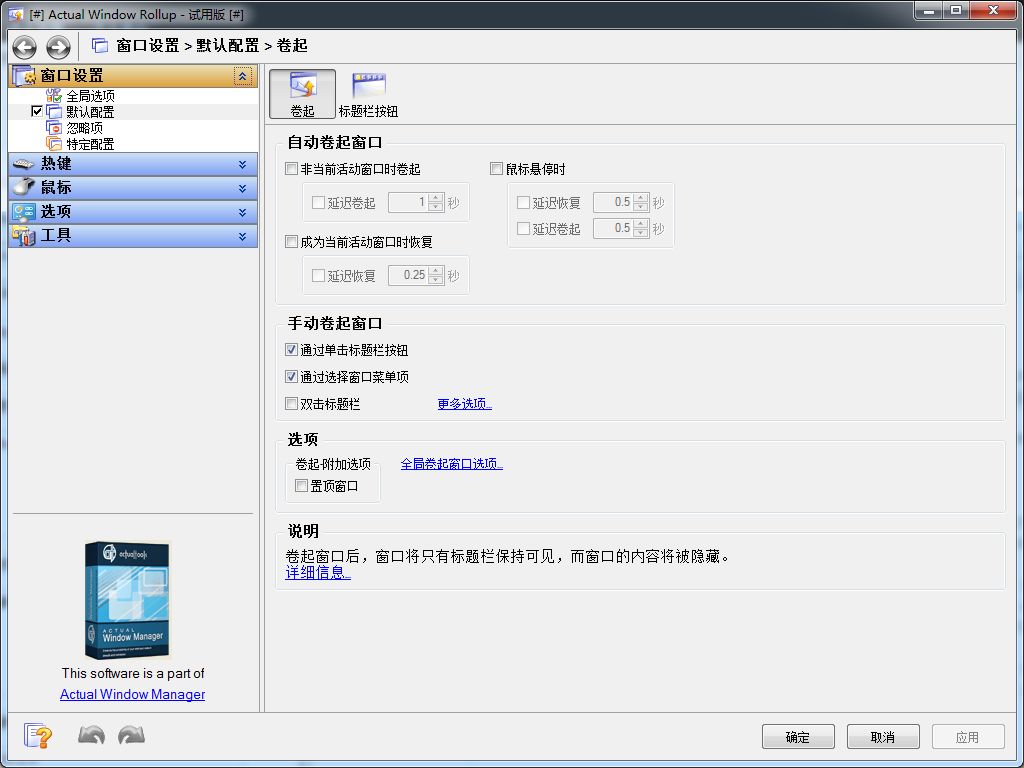Toggle the 默认配置 enable checkbox in tree

(x=37, y=112)
